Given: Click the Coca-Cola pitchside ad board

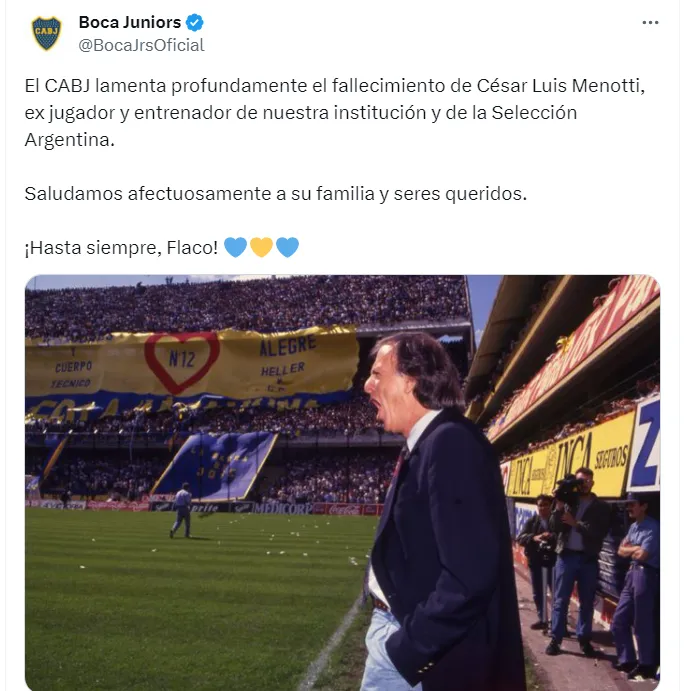Looking at the screenshot, I should click(346, 509).
